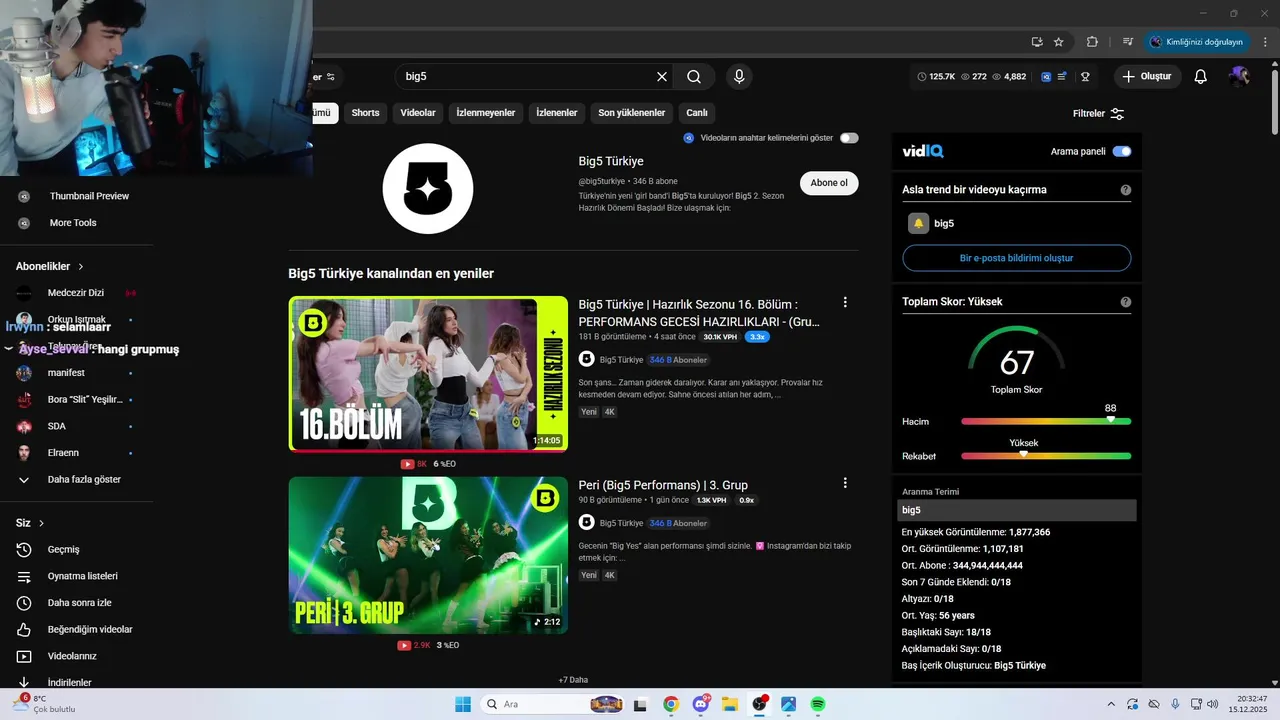The image size is (1280, 720).
Task: Select the Canlı filter chip
Action: pos(697,113)
